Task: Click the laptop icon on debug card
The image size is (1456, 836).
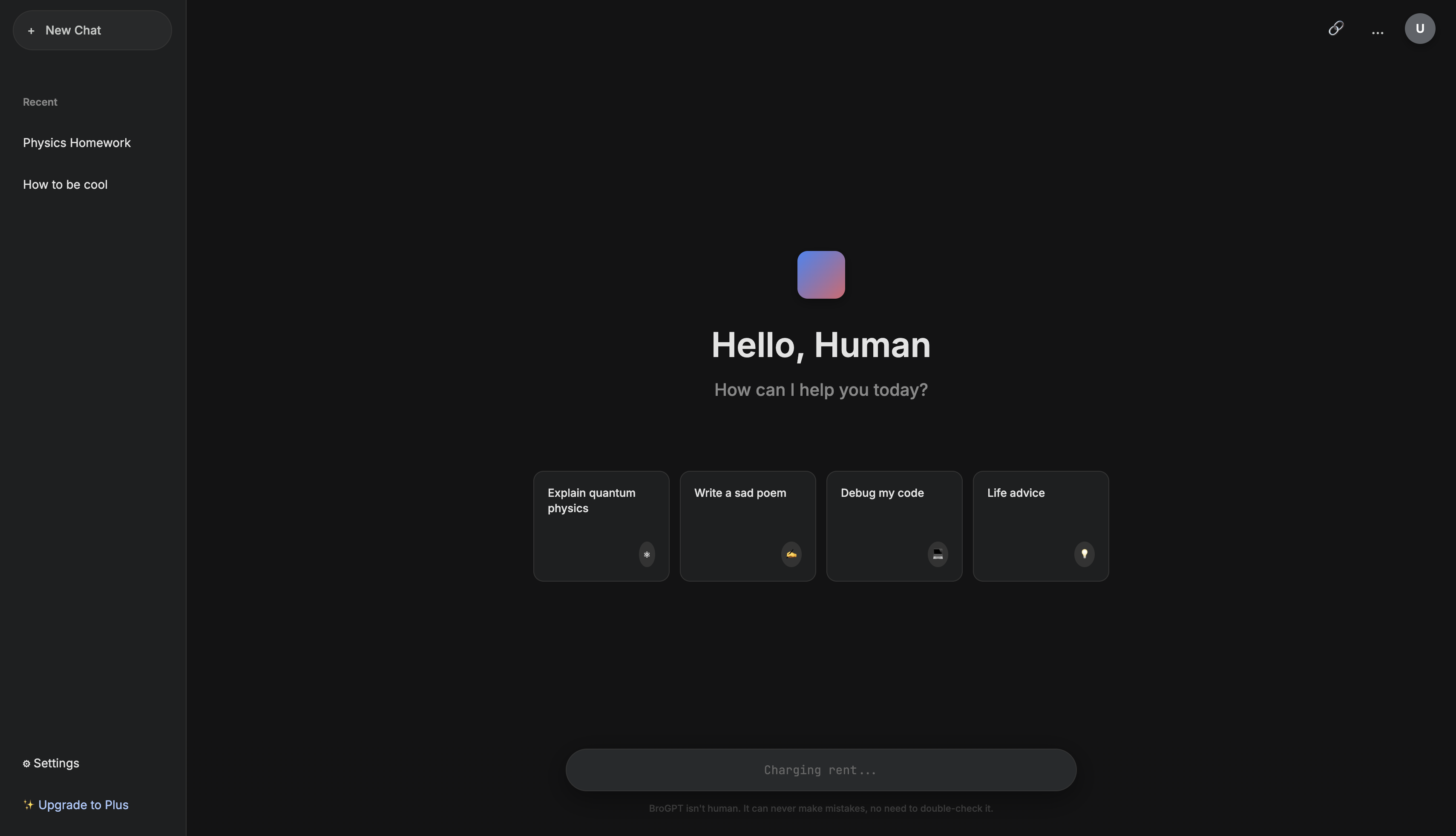Action: [937, 554]
